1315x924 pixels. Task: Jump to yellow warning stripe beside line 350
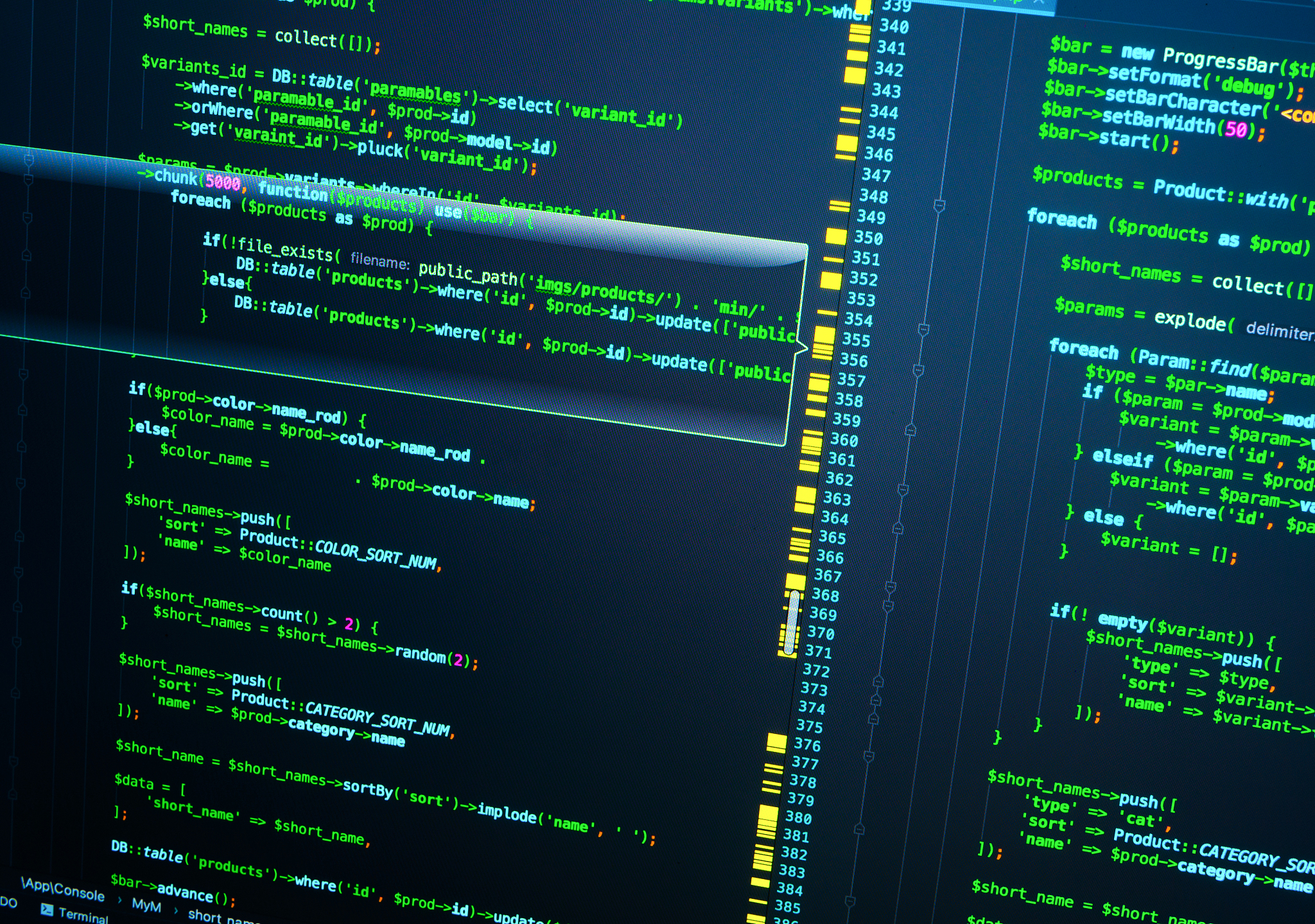[x=835, y=236]
